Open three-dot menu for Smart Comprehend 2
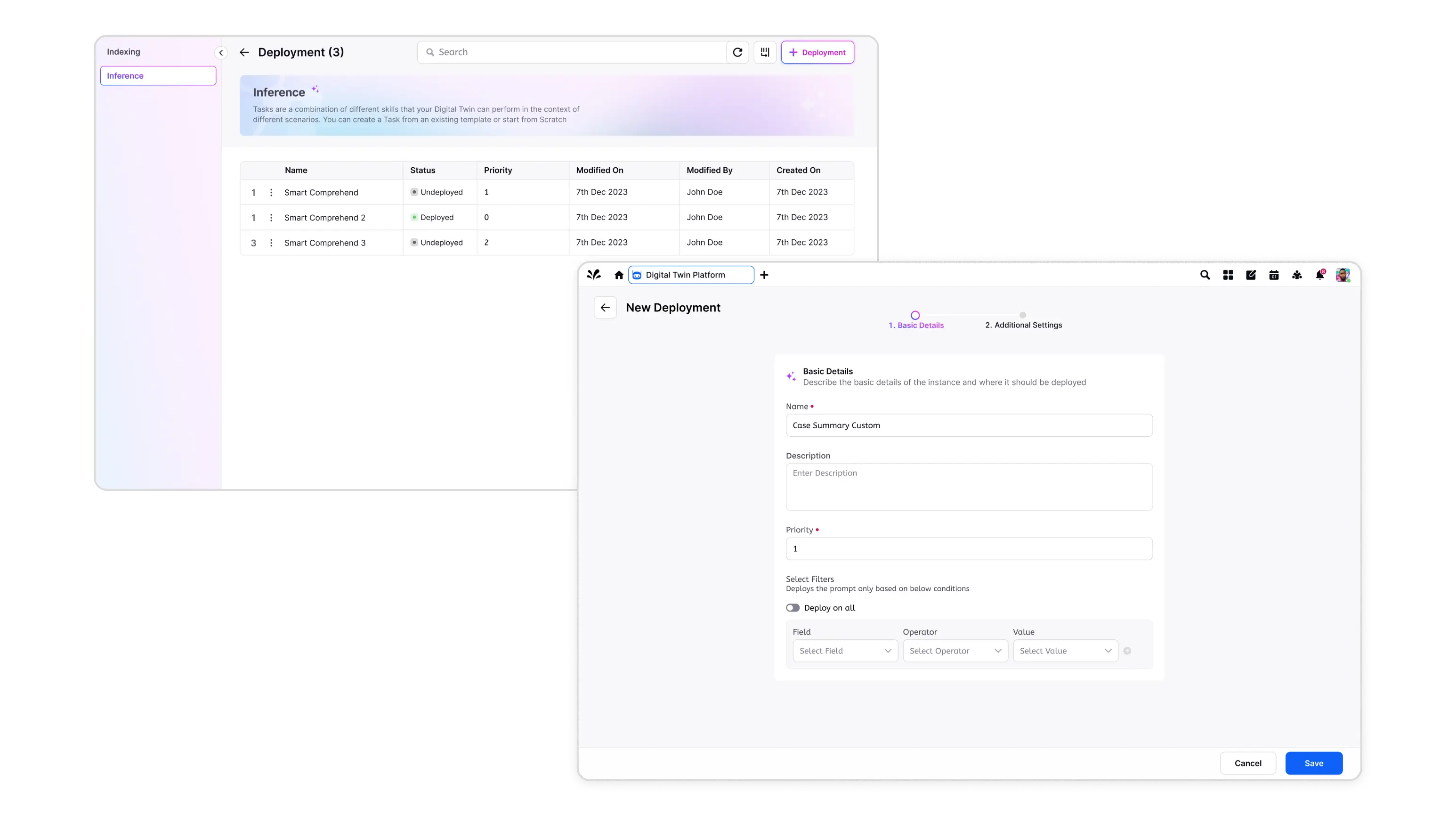1456x816 pixels. (271, 218)
